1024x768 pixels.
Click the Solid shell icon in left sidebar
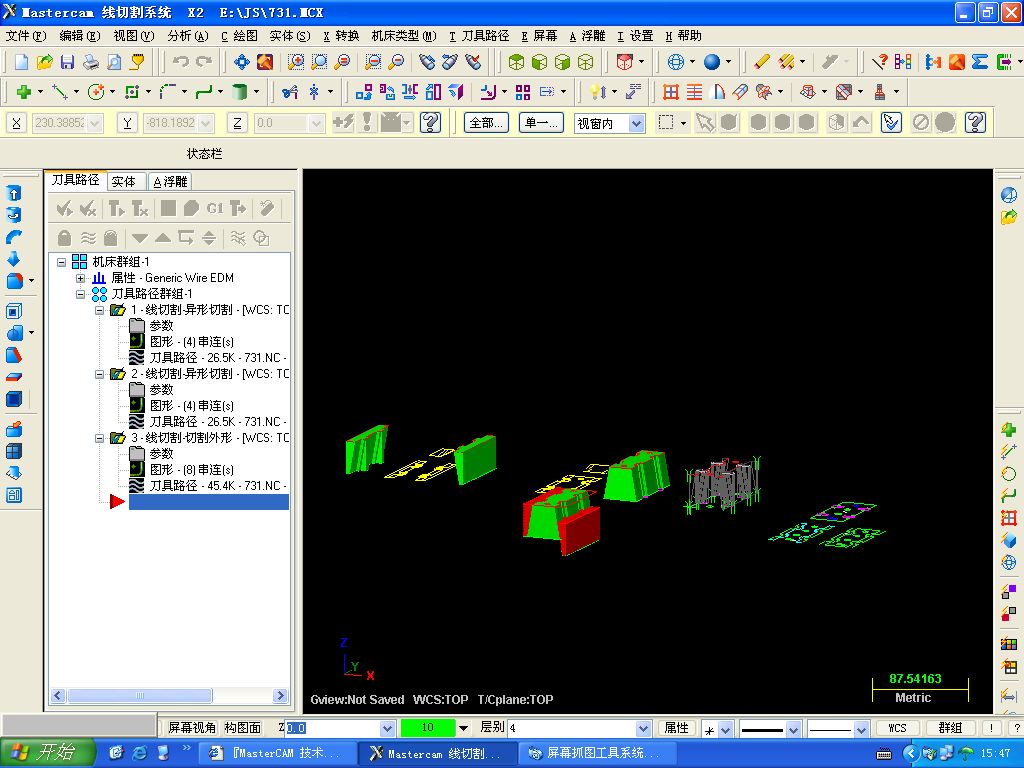coord(14,312)
